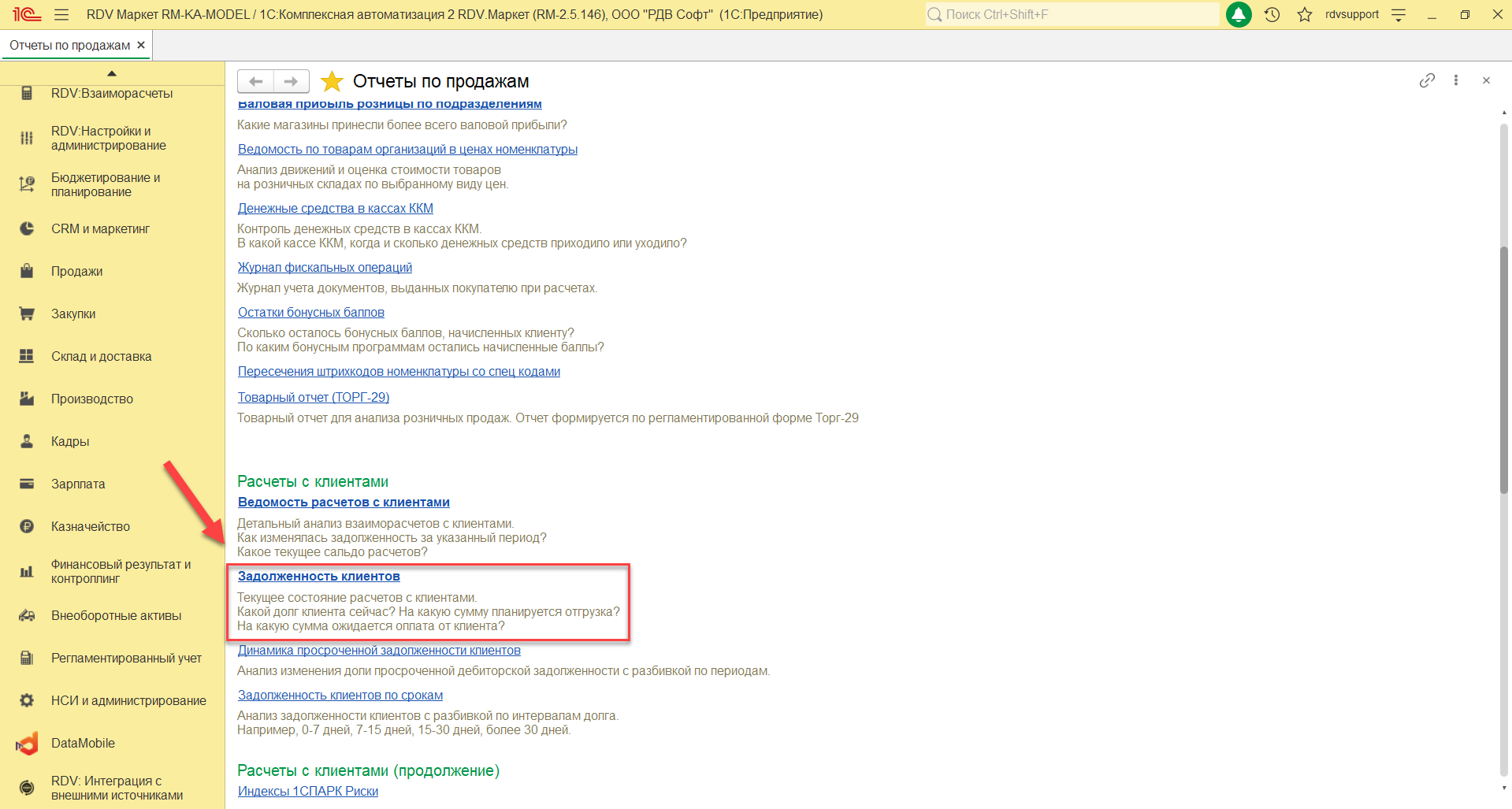Viewport: 1512px width, 809px height.
Task: Open the DataMobile section
Action: [x=83, y=743]
